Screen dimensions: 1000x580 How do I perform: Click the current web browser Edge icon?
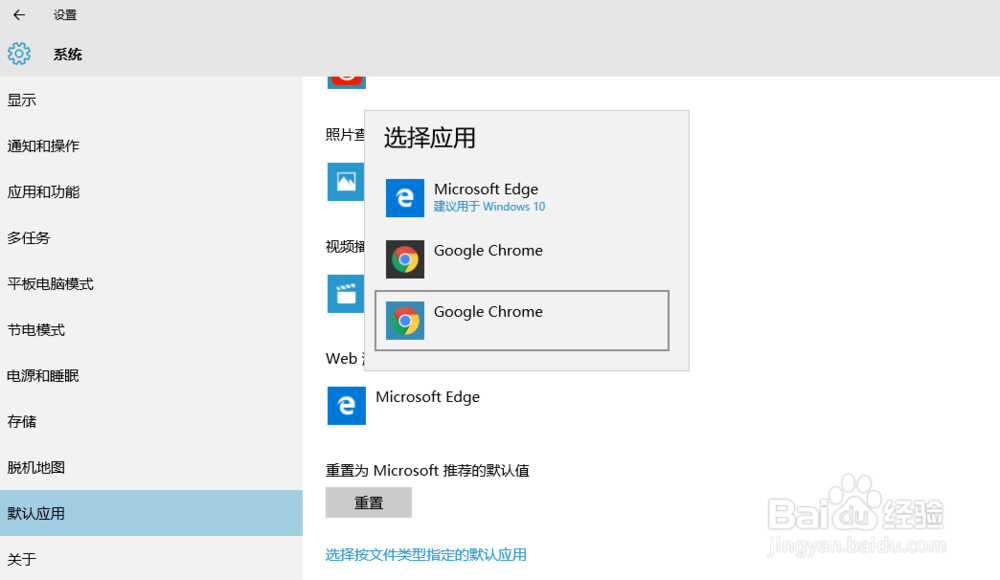point(346,405)
